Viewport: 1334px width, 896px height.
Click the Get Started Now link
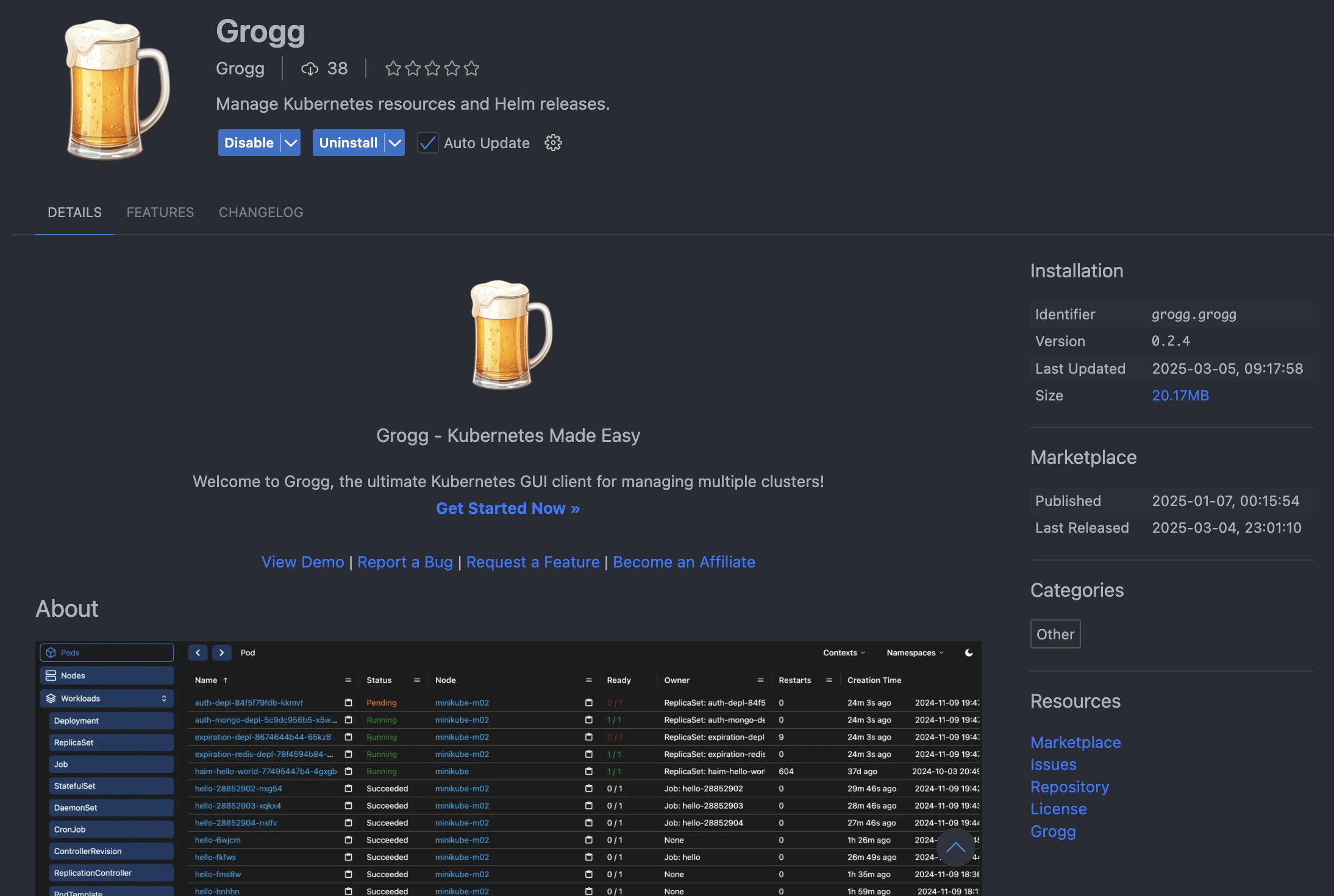point(508,508)
